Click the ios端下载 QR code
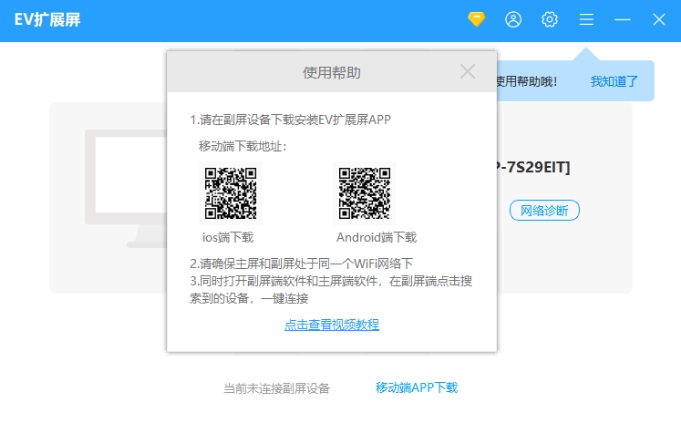 pos(231,193)
